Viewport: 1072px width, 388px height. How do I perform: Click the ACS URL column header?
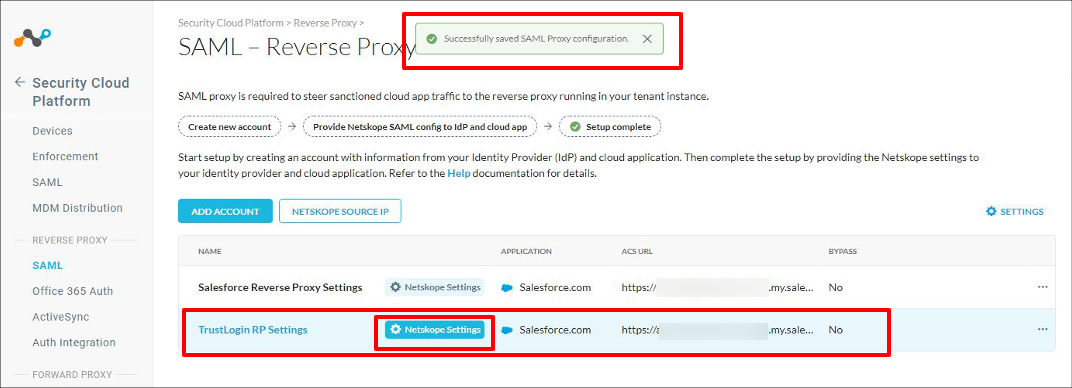637,251
